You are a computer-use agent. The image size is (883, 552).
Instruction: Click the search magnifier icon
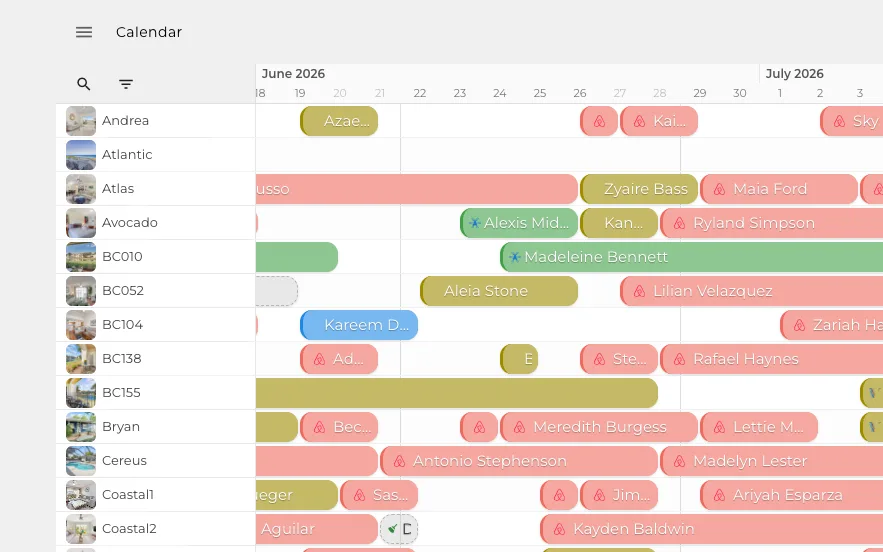[83, 84]
